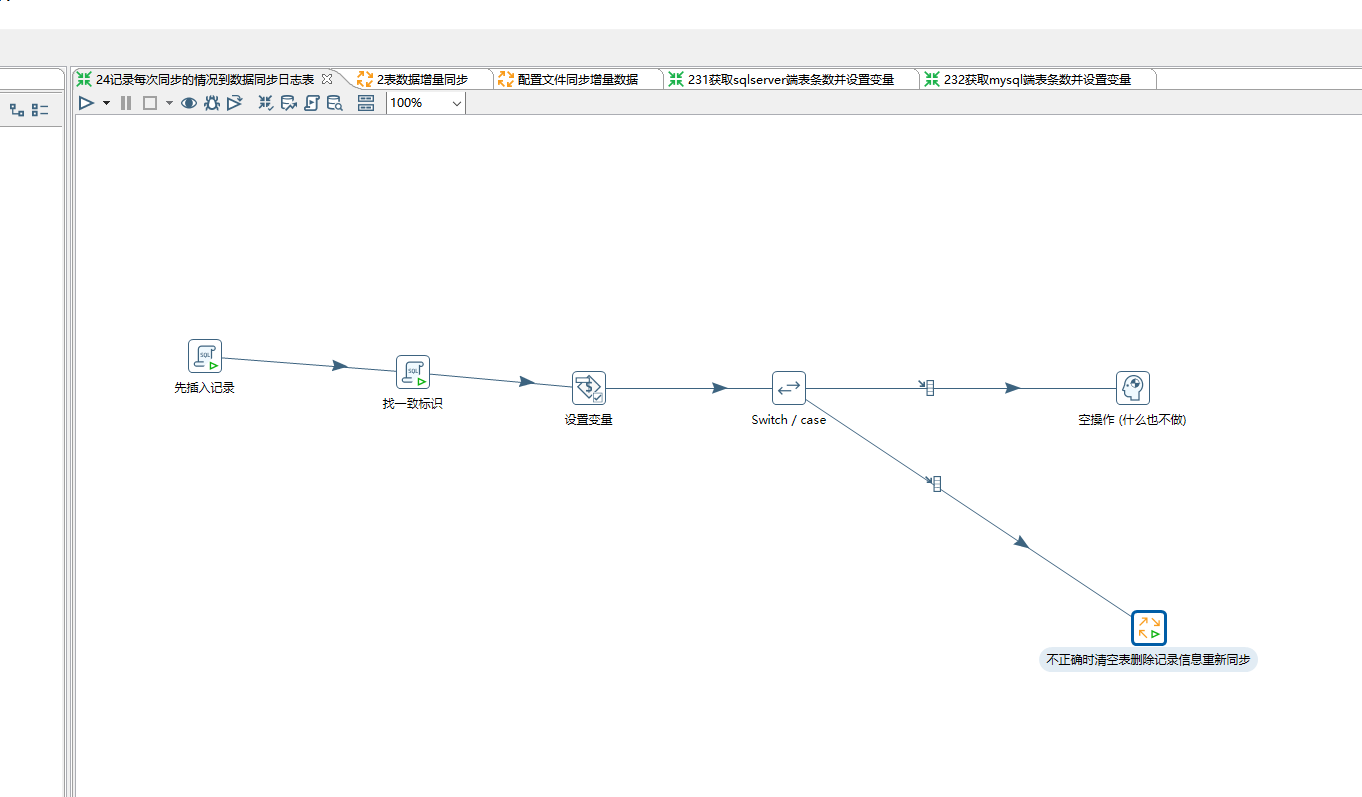Viewport: 1362px width, 797px height.
Task: Click the Switch / case label
Action: (x=789, y=420)
